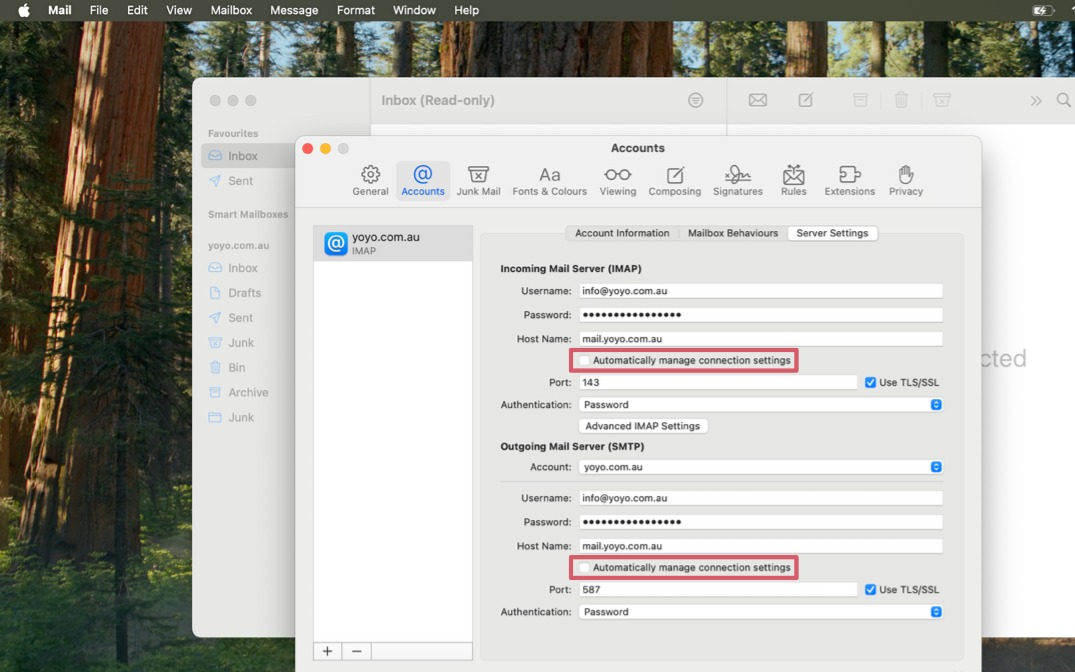This screenshot has height=672, width=1075.
Task: Open Junk Mail preferences
Action: coord(479,181)
